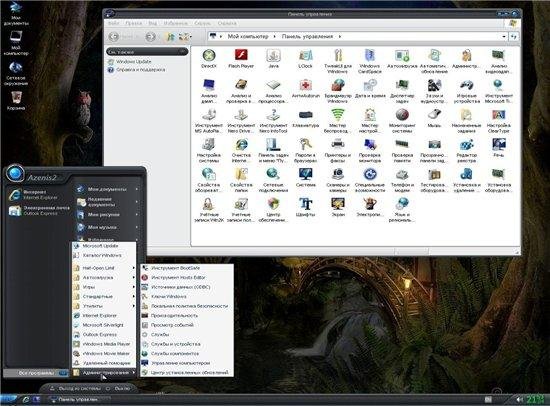Expand the Игры programs folder
Viewport: 550px width, 406px height.
tap(104, 287)
